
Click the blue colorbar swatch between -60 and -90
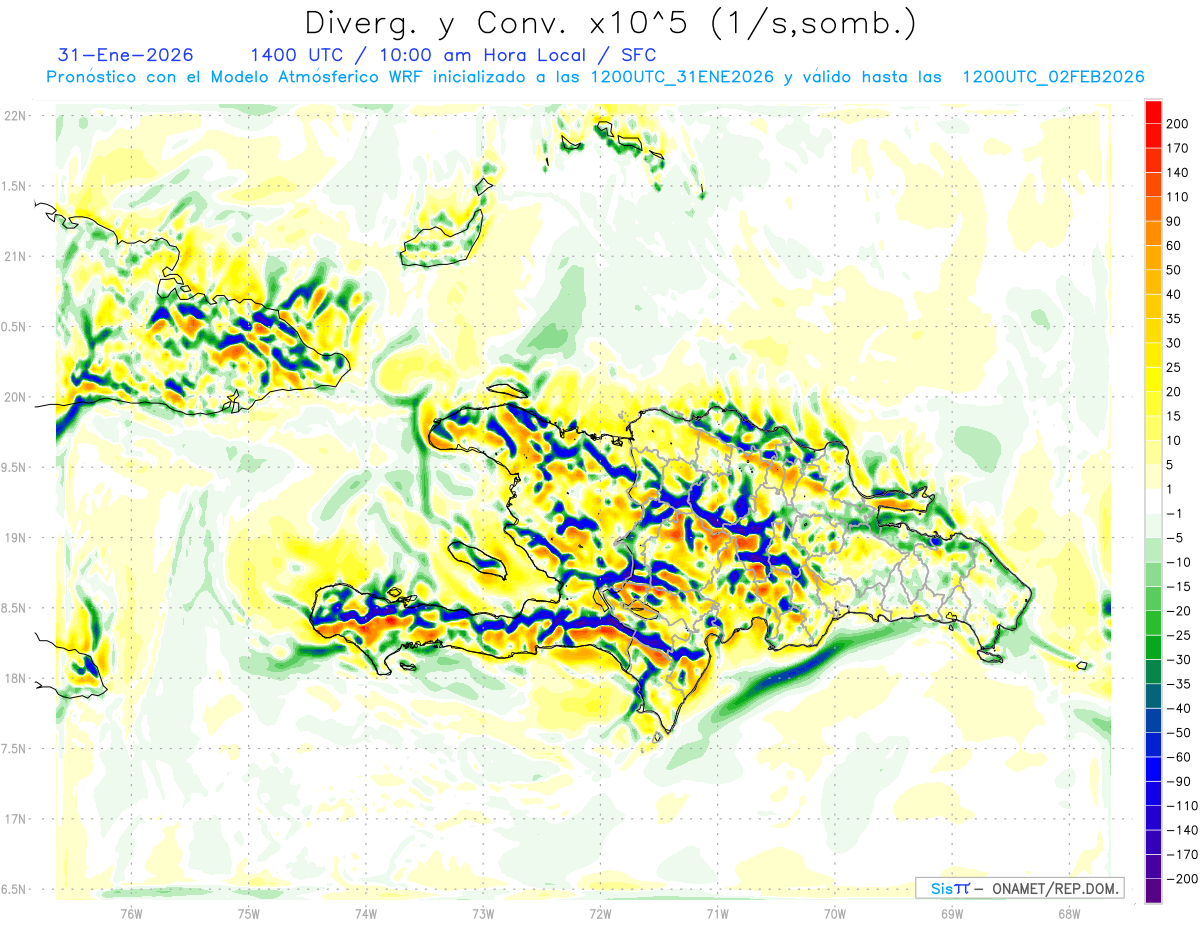[1153, 768]
